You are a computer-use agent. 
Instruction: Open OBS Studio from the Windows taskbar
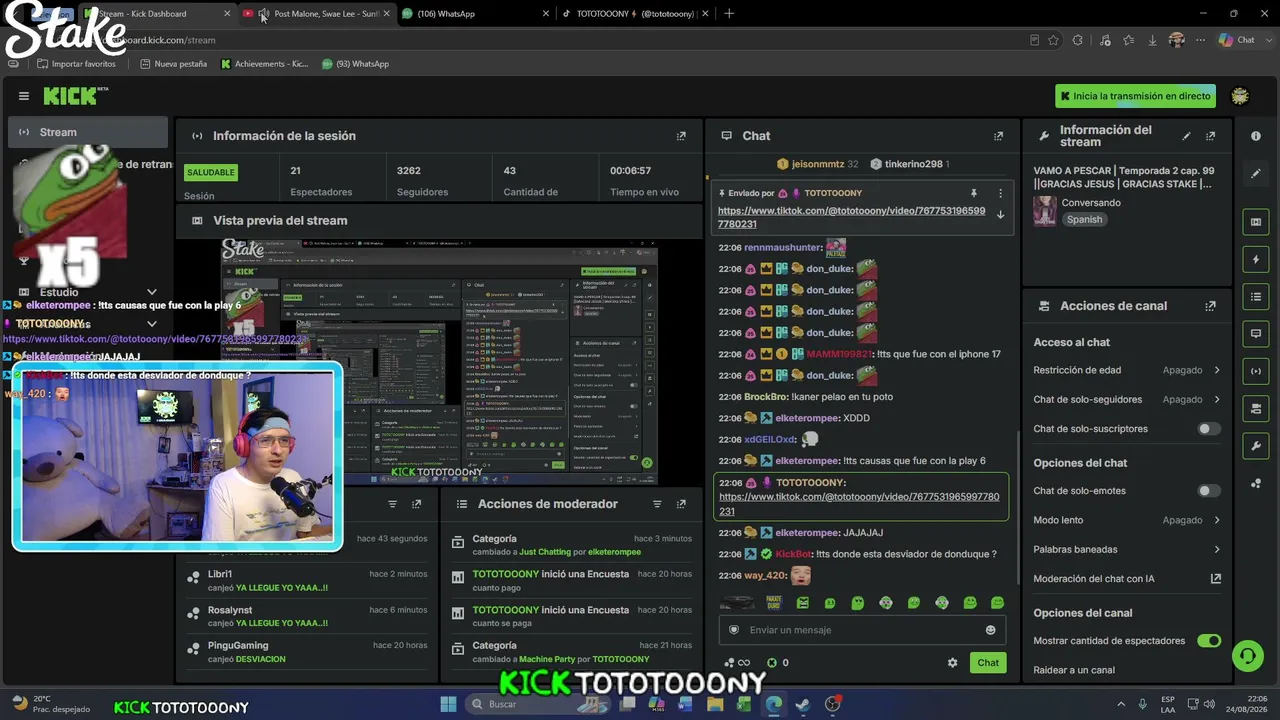[x=833, y=704]
